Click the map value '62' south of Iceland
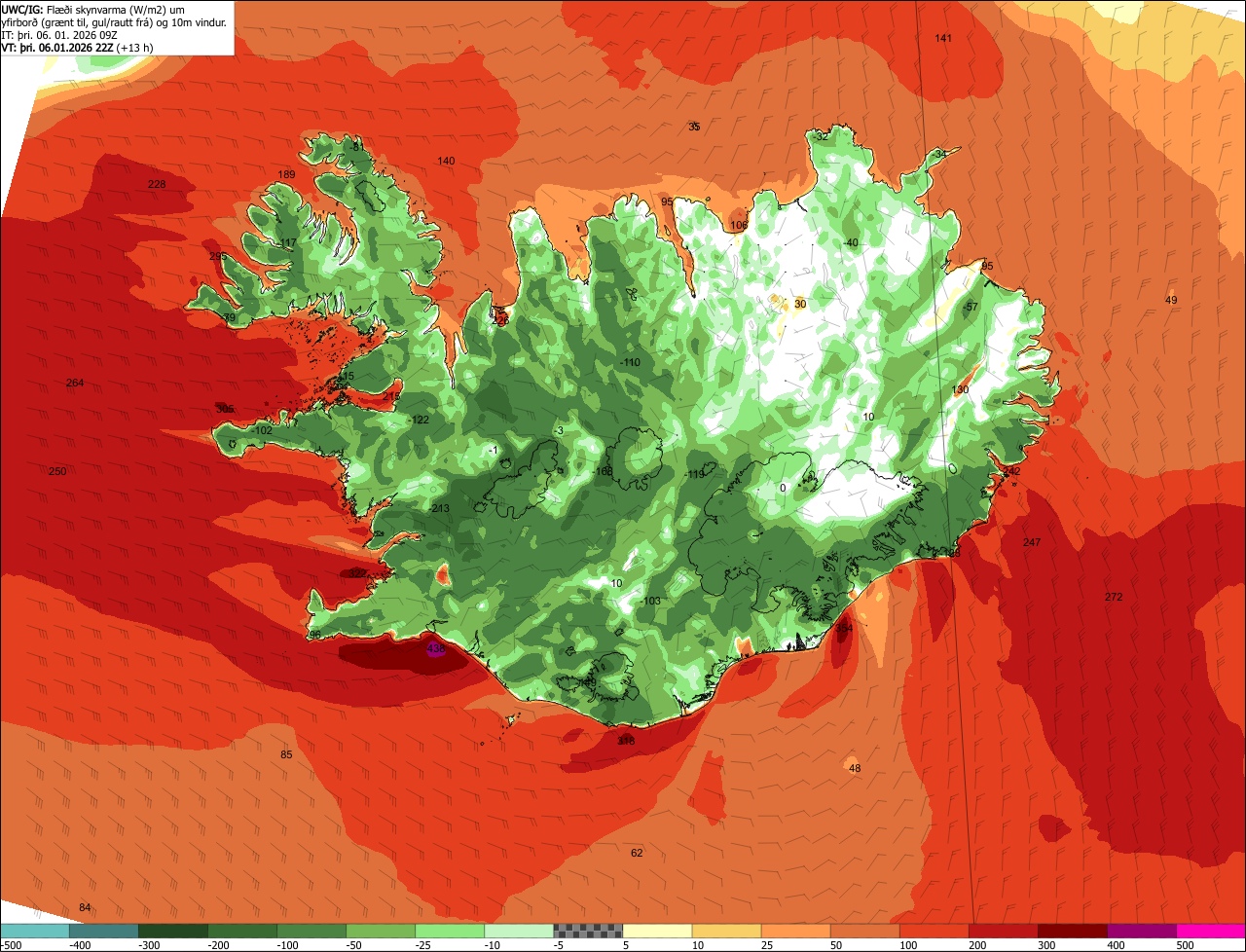The width and height of the screenshot is (1246, 952). 637,853
